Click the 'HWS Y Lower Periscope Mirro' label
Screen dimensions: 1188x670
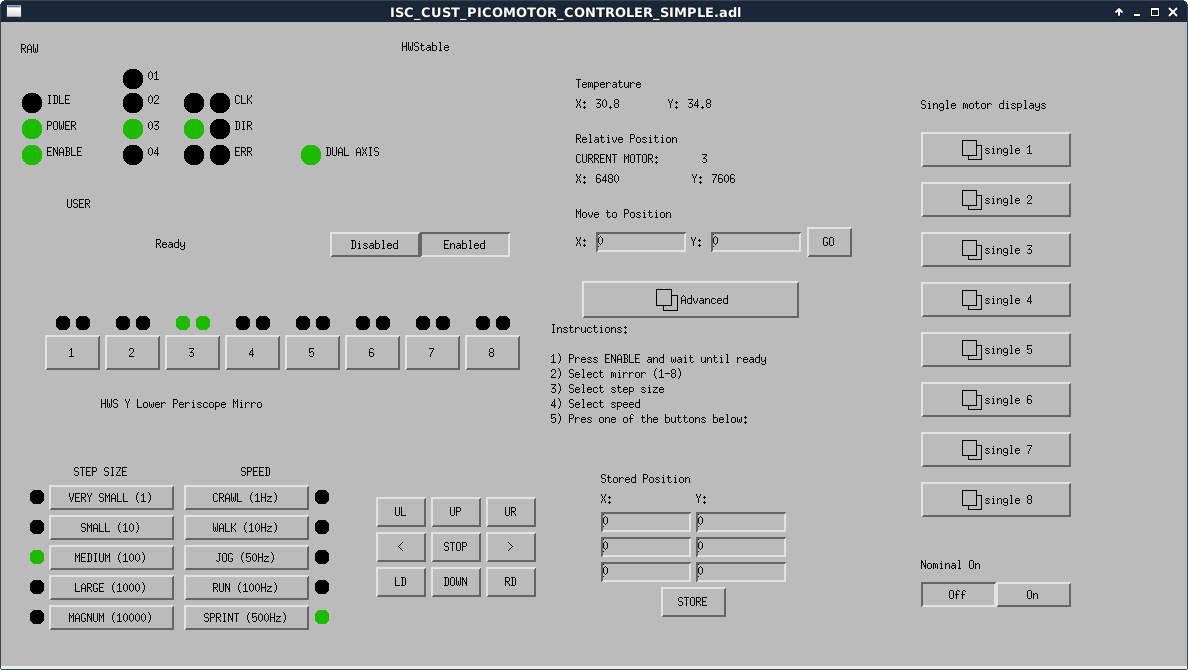[181, 404]
